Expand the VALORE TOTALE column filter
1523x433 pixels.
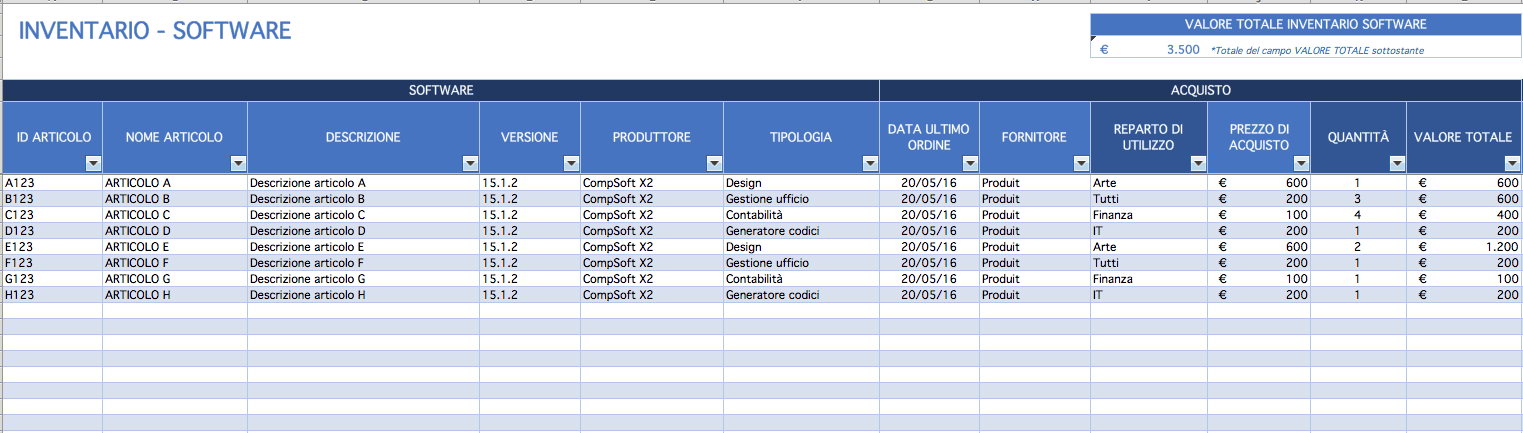(1511, 163)
